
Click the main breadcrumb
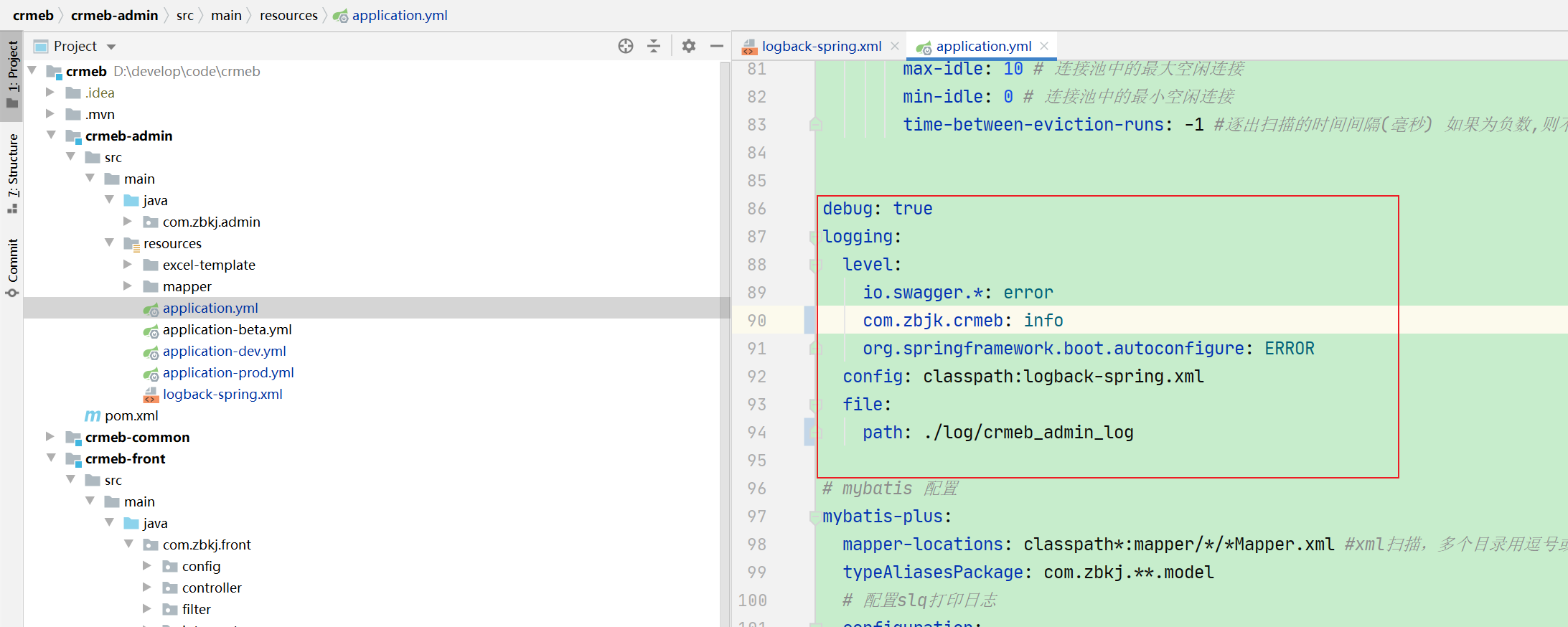[x=226, y=15]
